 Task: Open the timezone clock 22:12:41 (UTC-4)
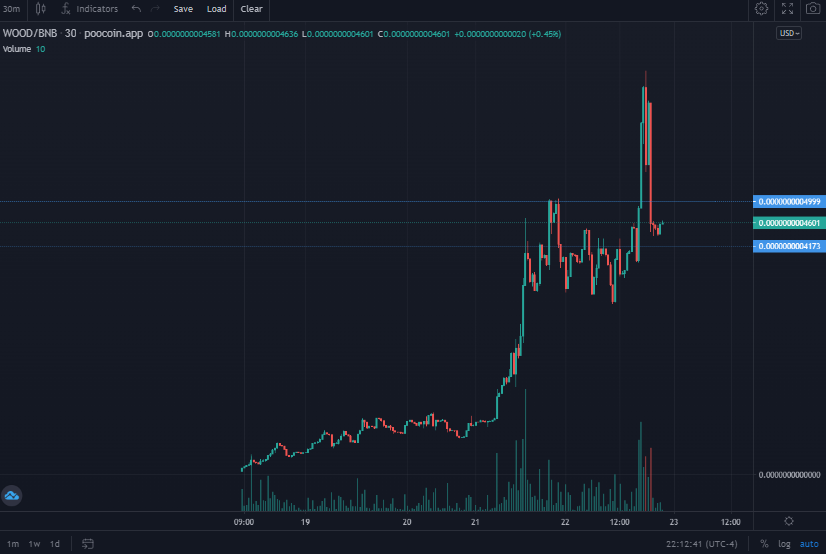point(702,544)
